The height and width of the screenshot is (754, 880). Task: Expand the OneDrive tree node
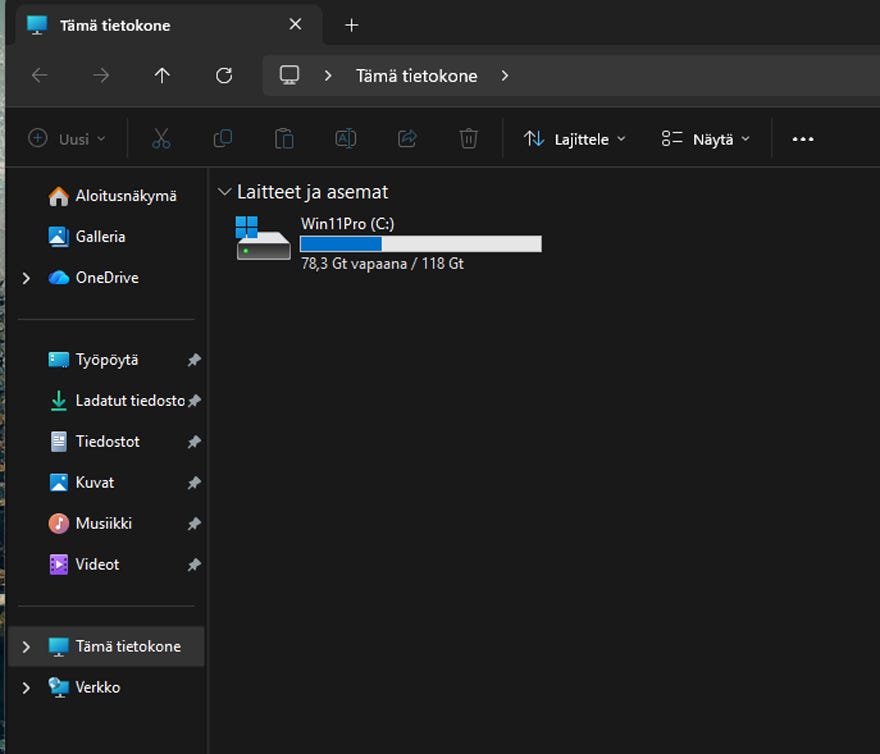pyautogui.click(x=27, y=278)
